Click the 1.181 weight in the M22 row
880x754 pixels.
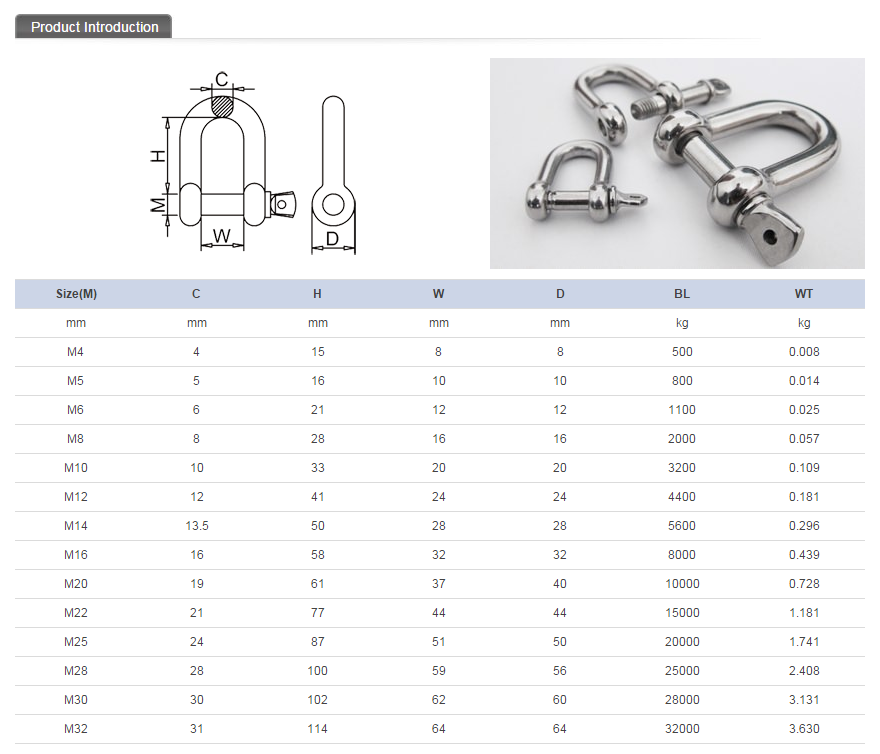coord(804,613)
